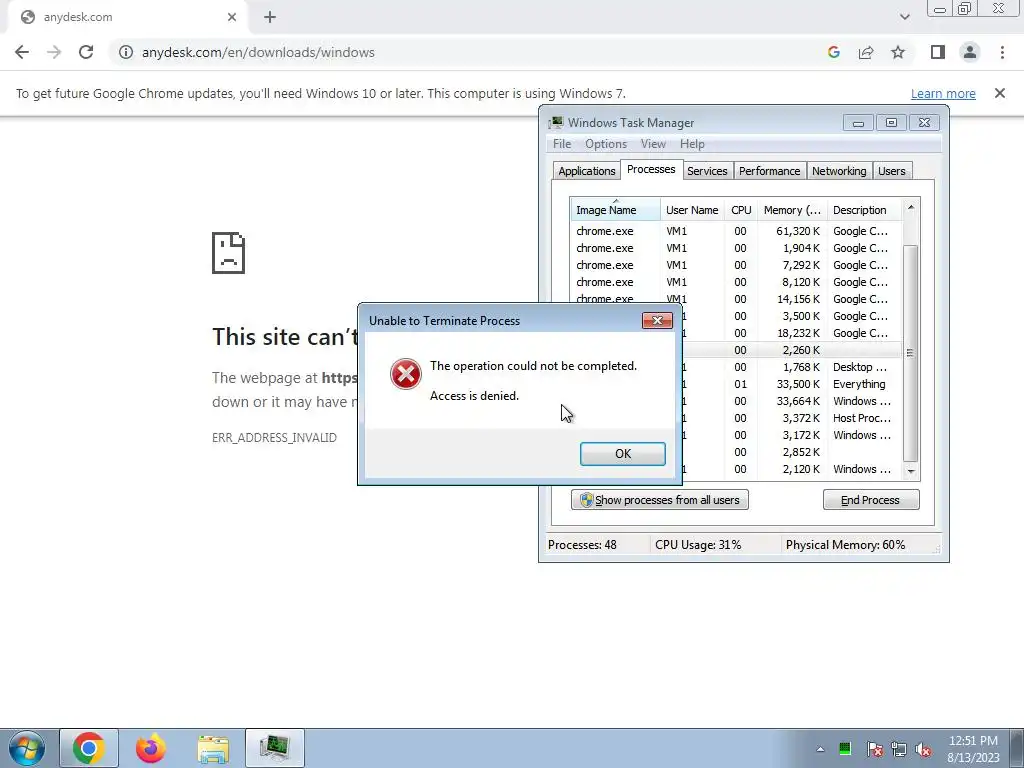The image size is (1024, 768).
Task: Select the Host Proc... process row
Action: [792, 418]
